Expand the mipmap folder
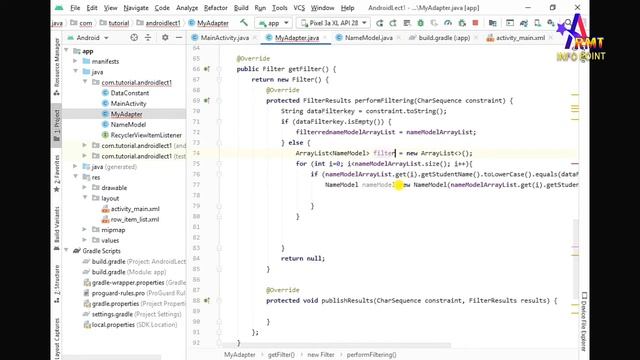The width and height of the screenshot is (640, 360). click(x=85, y=229)
